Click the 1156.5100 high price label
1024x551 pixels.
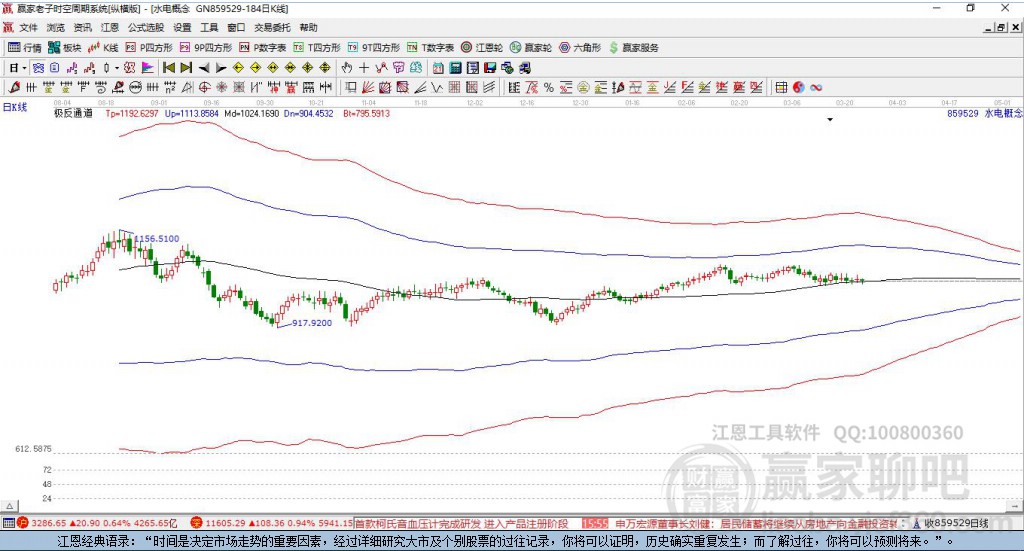[156, 239]
